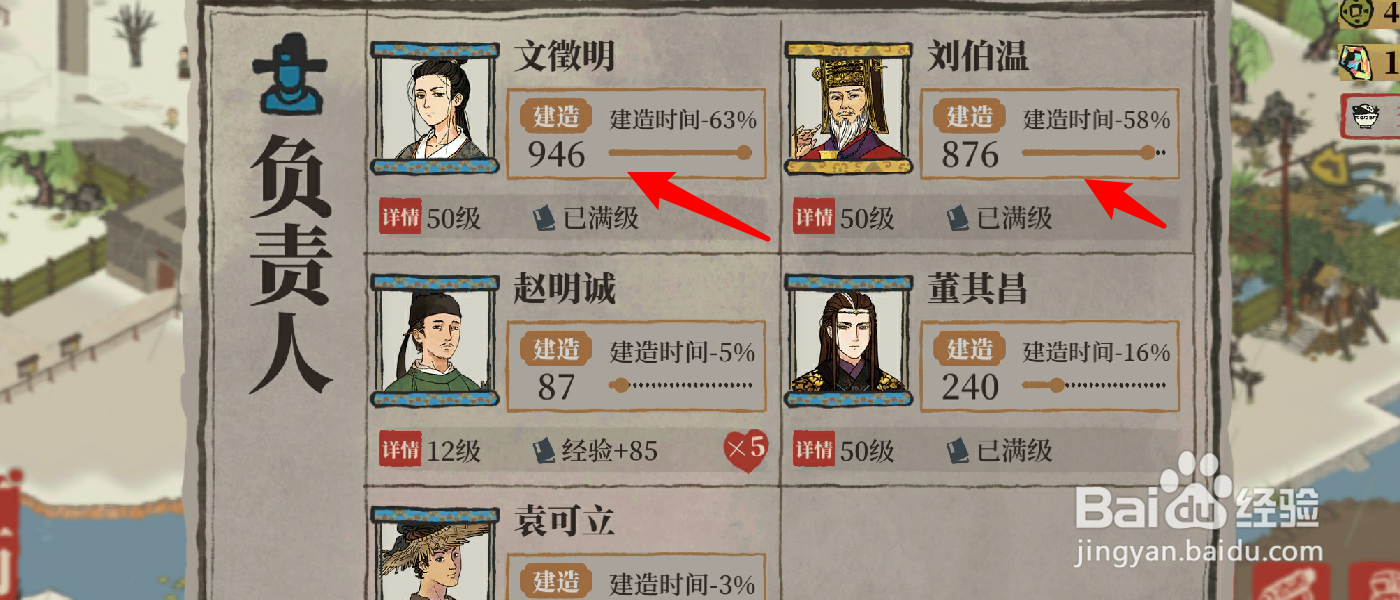Click 建造 tag on 袁可立 card
This screenshot has height=600, width=1400.
556,583
